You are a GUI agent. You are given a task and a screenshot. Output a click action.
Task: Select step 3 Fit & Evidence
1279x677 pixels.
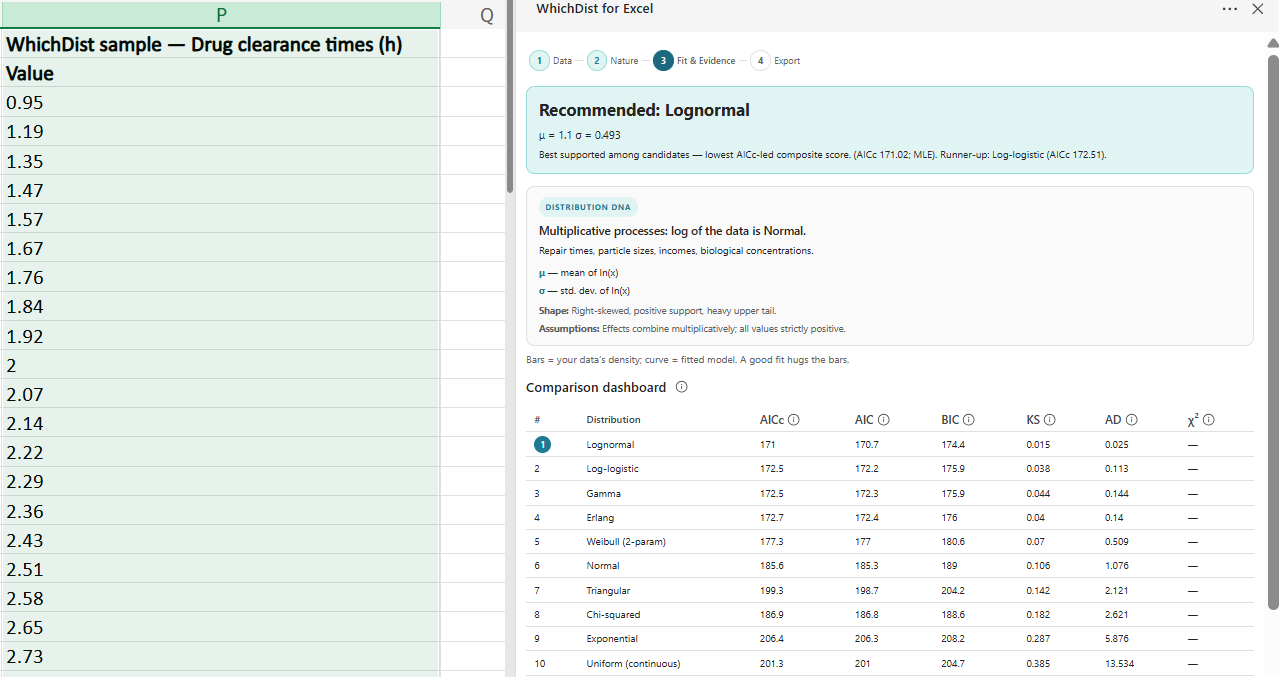pyautogui.click(x=694, y=60)
